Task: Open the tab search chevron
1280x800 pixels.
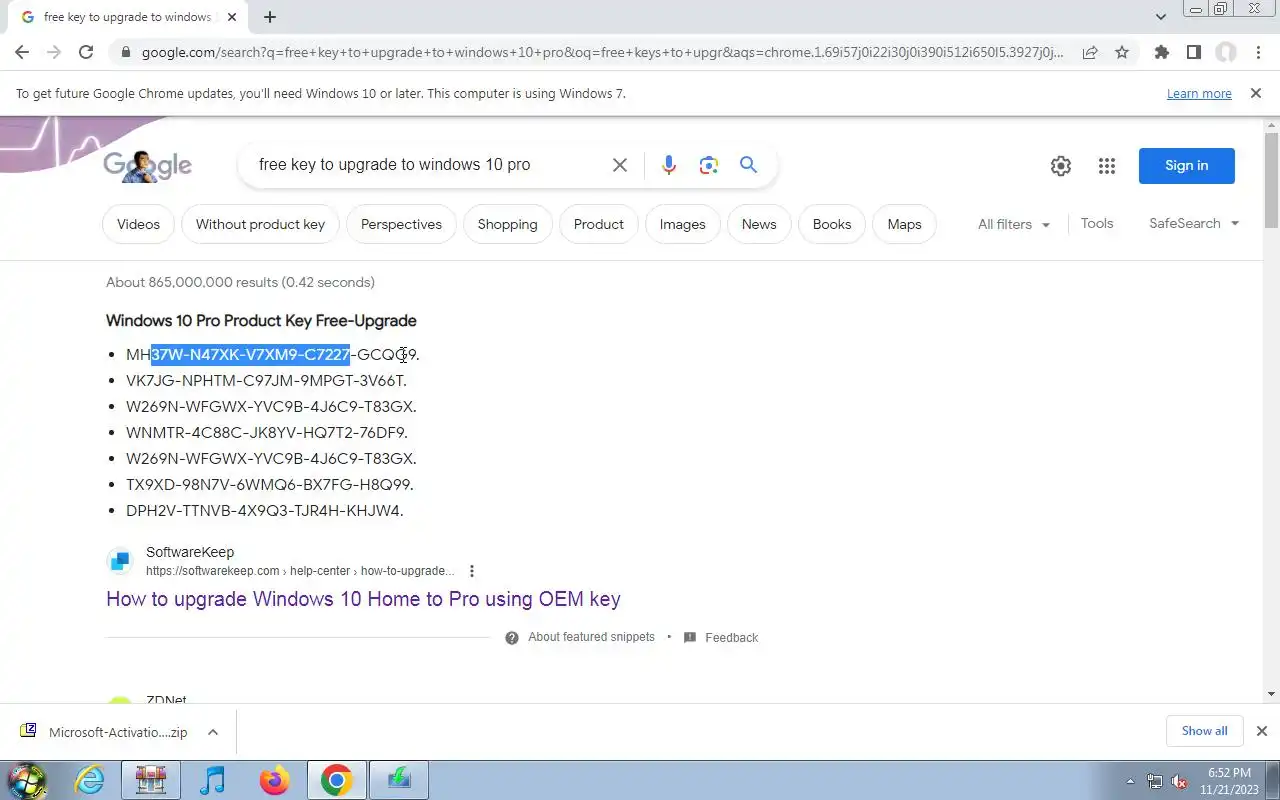Action: [1161, 17]
